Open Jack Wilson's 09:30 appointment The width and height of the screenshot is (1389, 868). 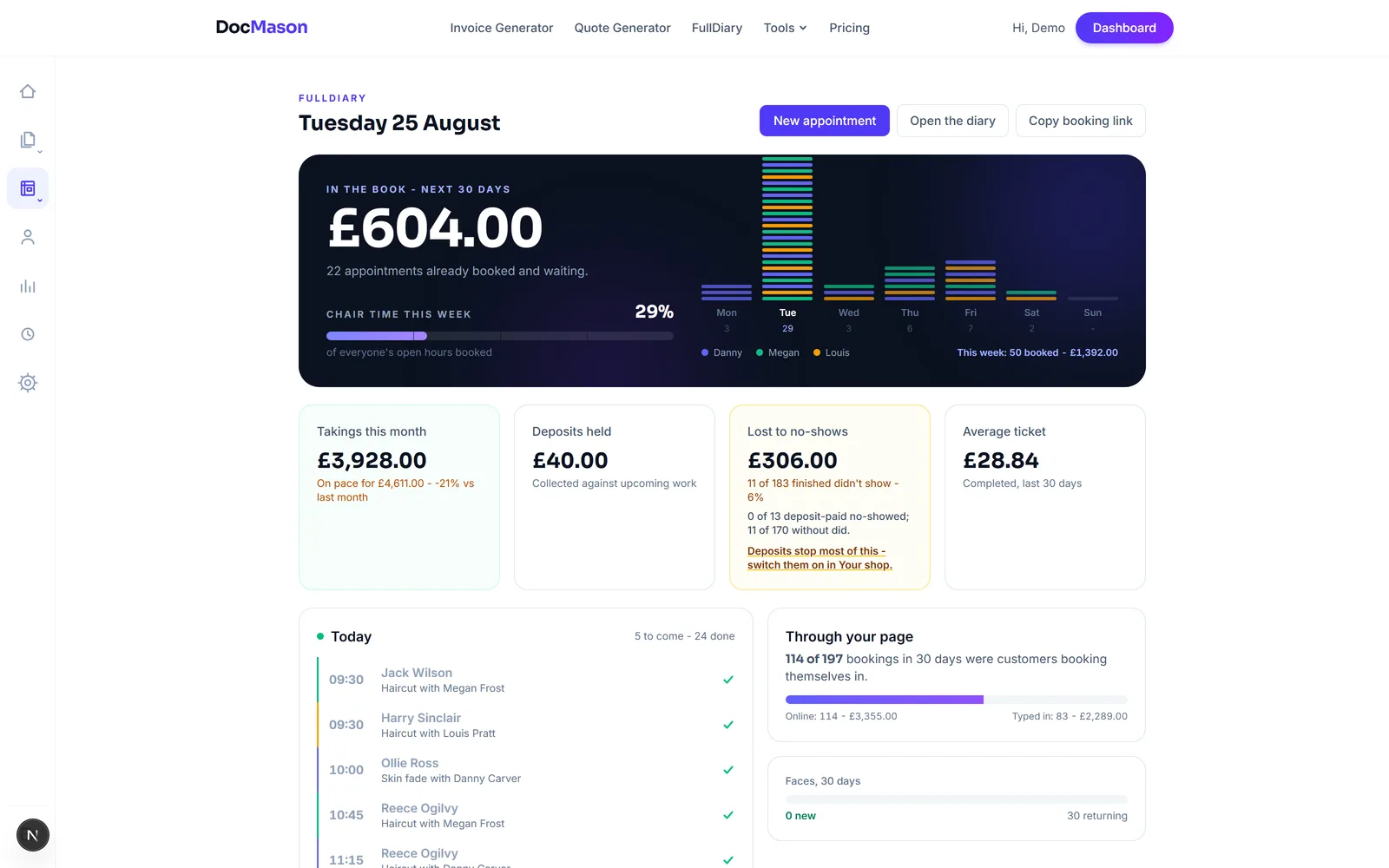(526, 680)
